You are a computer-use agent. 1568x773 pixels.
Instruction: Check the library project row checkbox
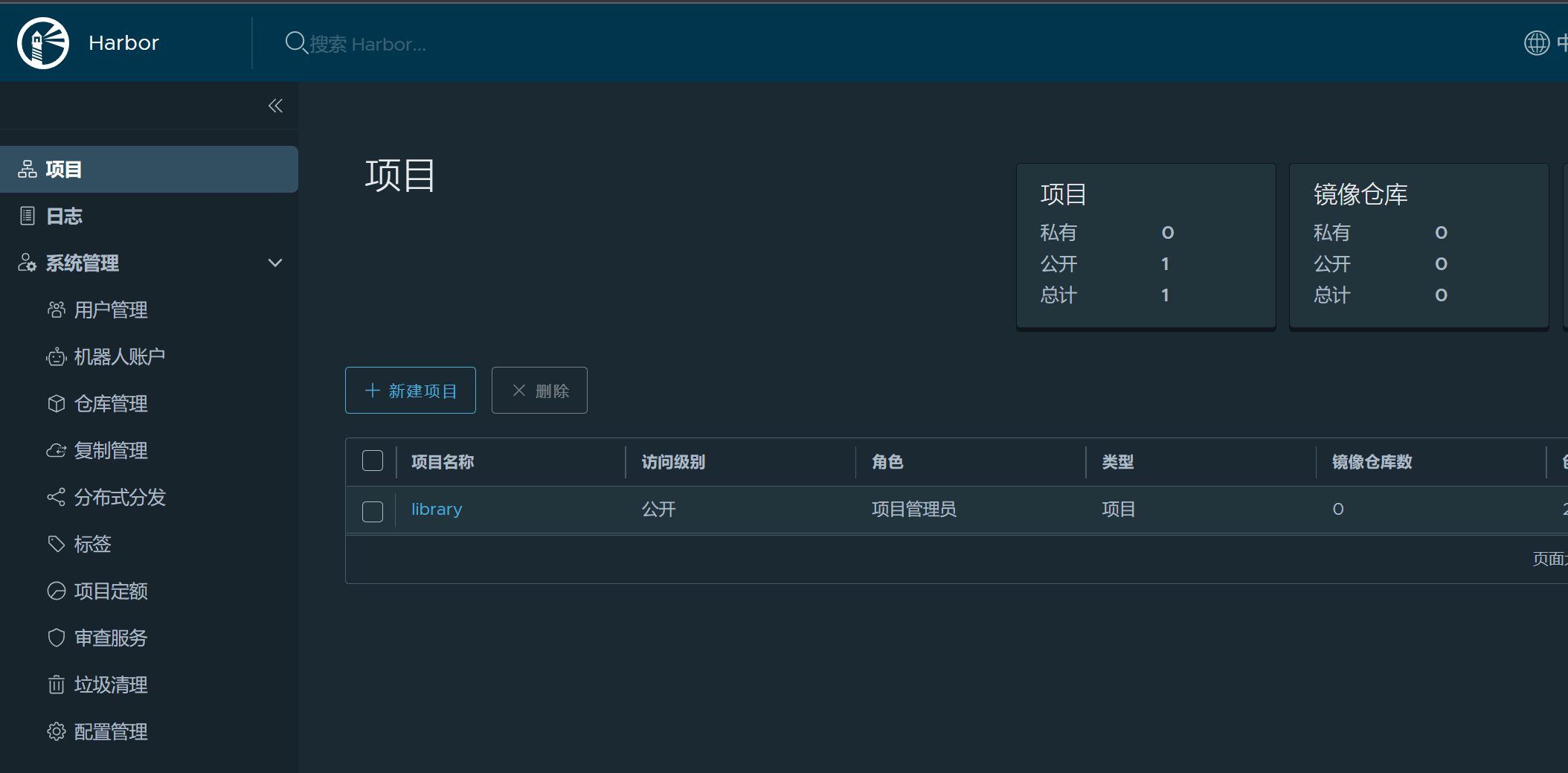tap(372, 511)
